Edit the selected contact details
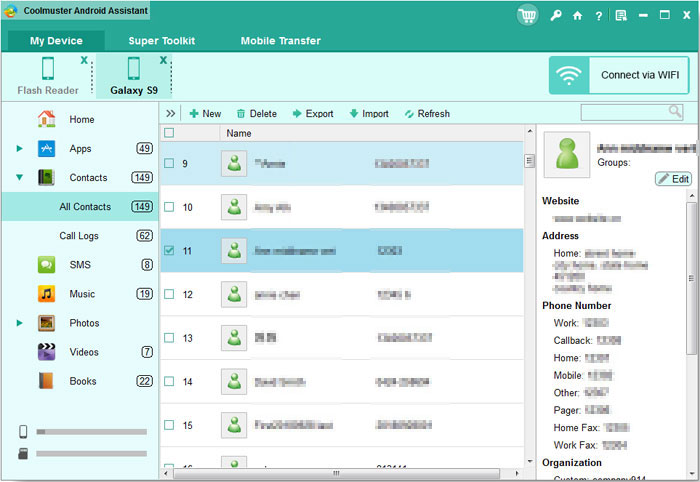This screenshot has height=482, width=700. (674, 179)
